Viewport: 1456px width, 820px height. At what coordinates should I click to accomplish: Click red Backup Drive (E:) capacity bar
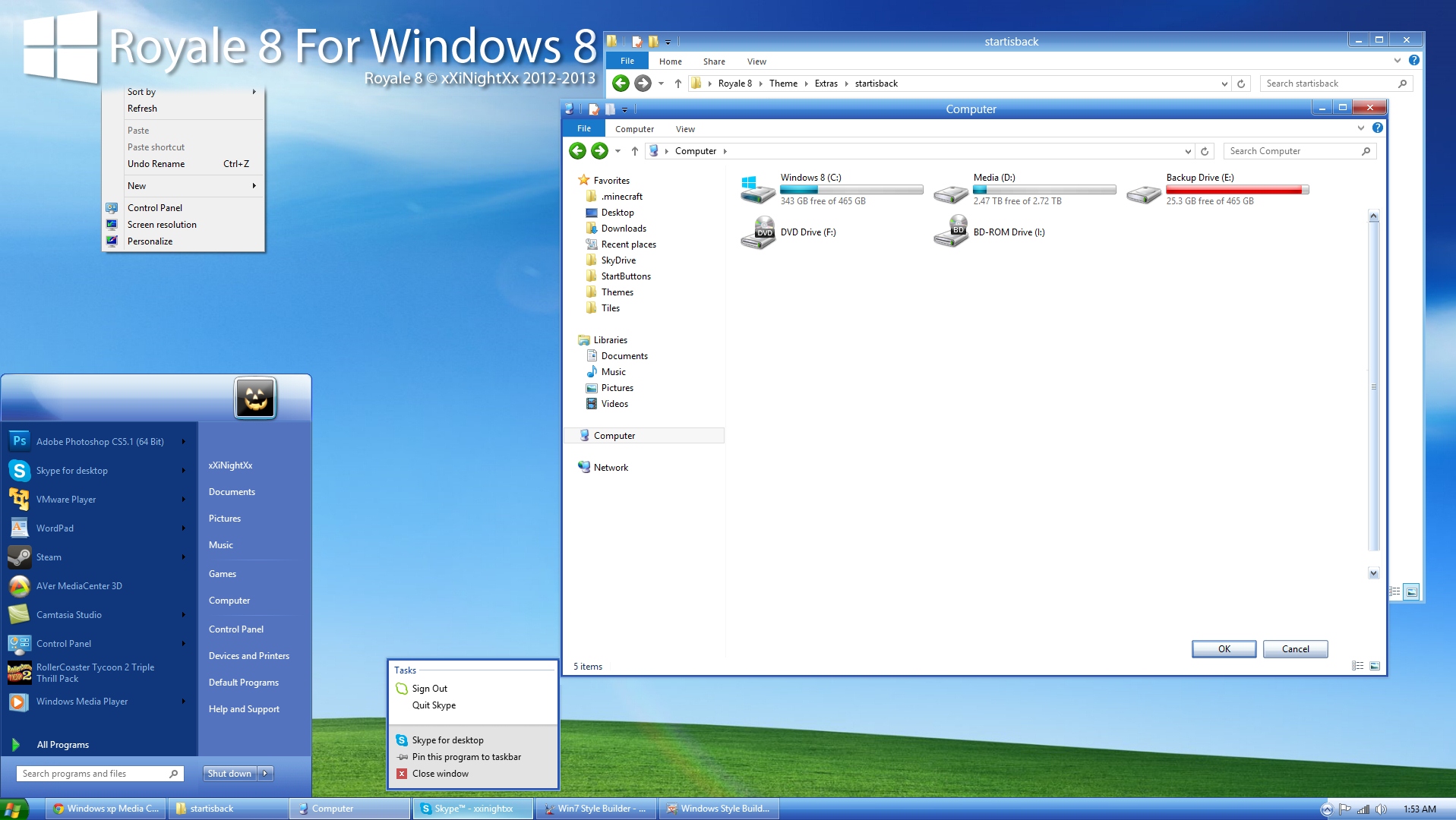pyautogui.click(x=1237, y=190)
